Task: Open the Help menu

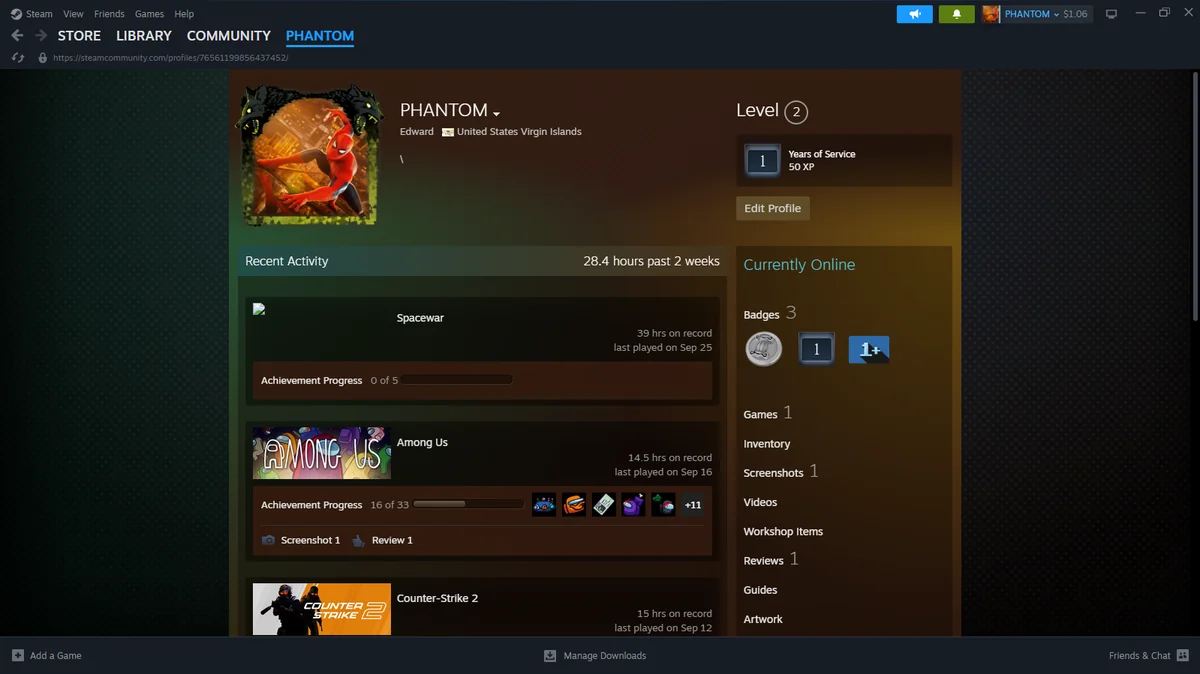Action: coord(184,14)
